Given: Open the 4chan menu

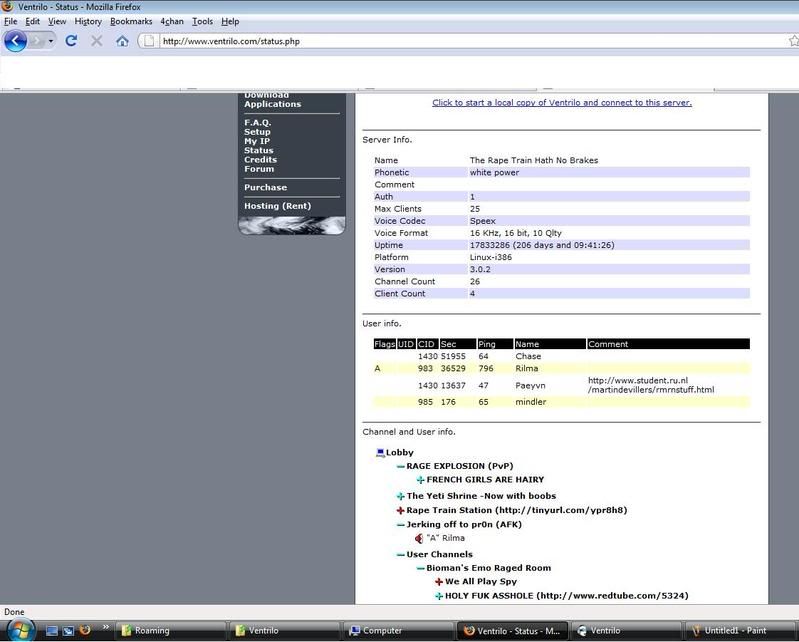Looking at the screenshot, I should coord(172,21).
